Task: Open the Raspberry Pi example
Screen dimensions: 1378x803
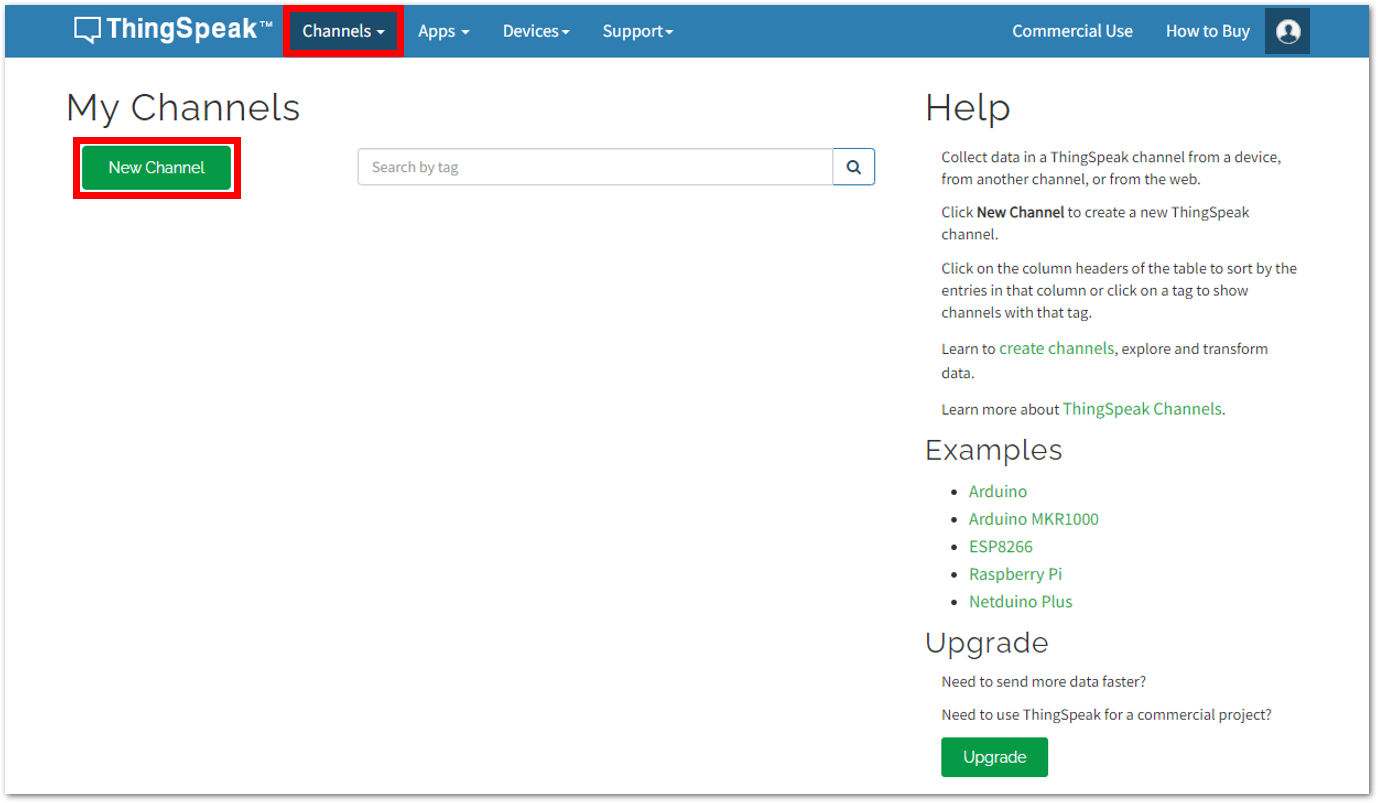Action: (x=1015, y=574)
